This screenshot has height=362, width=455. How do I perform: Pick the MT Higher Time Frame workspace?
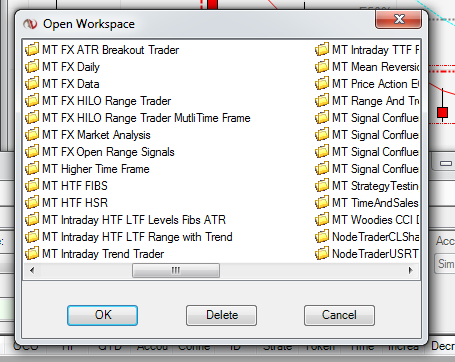96,169
